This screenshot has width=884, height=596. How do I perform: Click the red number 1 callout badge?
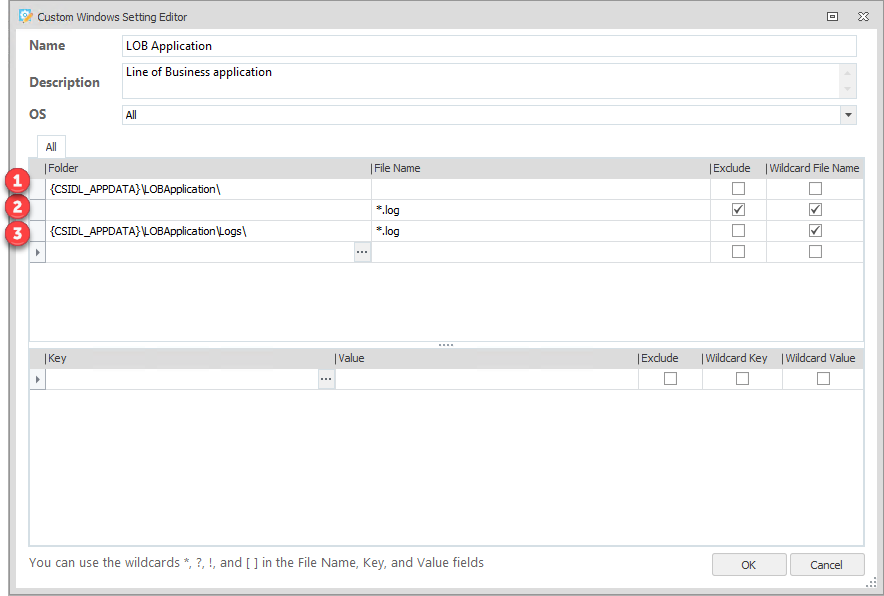16,181
